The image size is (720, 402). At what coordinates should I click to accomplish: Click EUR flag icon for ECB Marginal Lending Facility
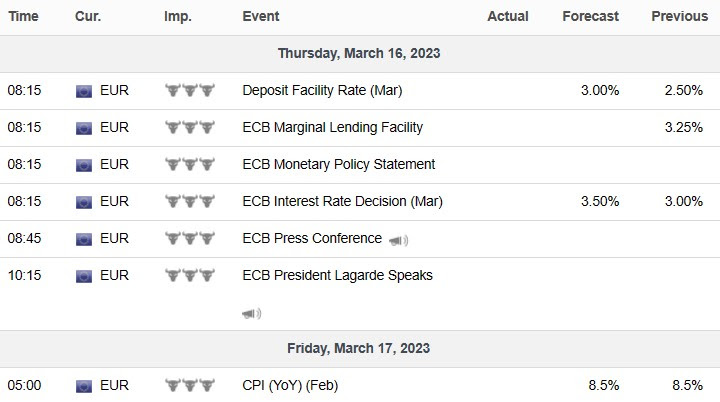[84, 128]
